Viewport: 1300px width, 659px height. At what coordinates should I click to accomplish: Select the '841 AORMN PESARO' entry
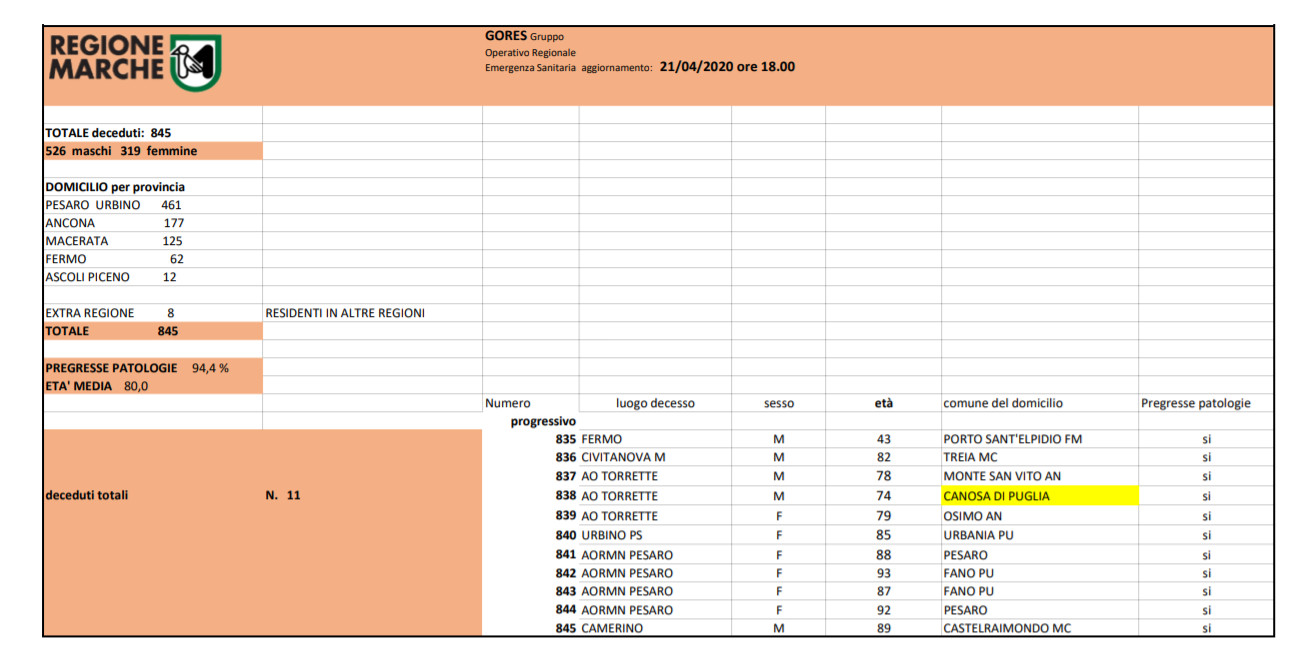click(614, 555)
